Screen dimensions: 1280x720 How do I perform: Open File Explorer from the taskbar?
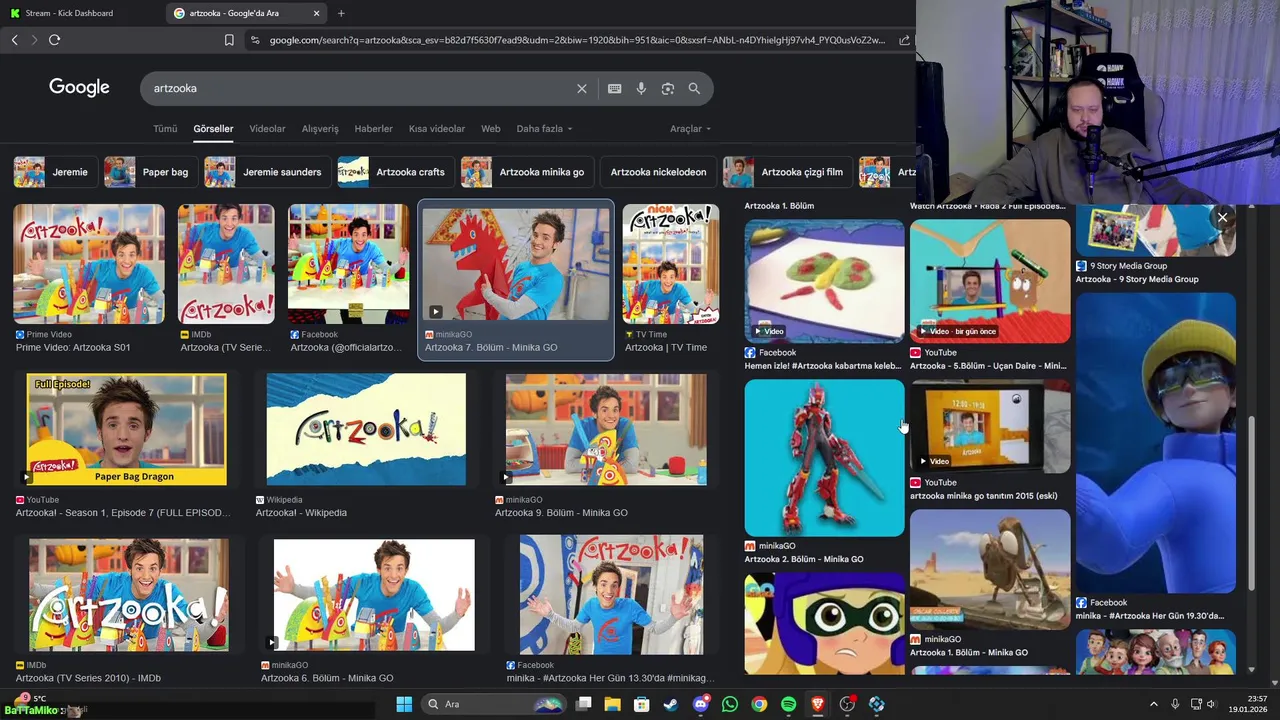[612, 704]
